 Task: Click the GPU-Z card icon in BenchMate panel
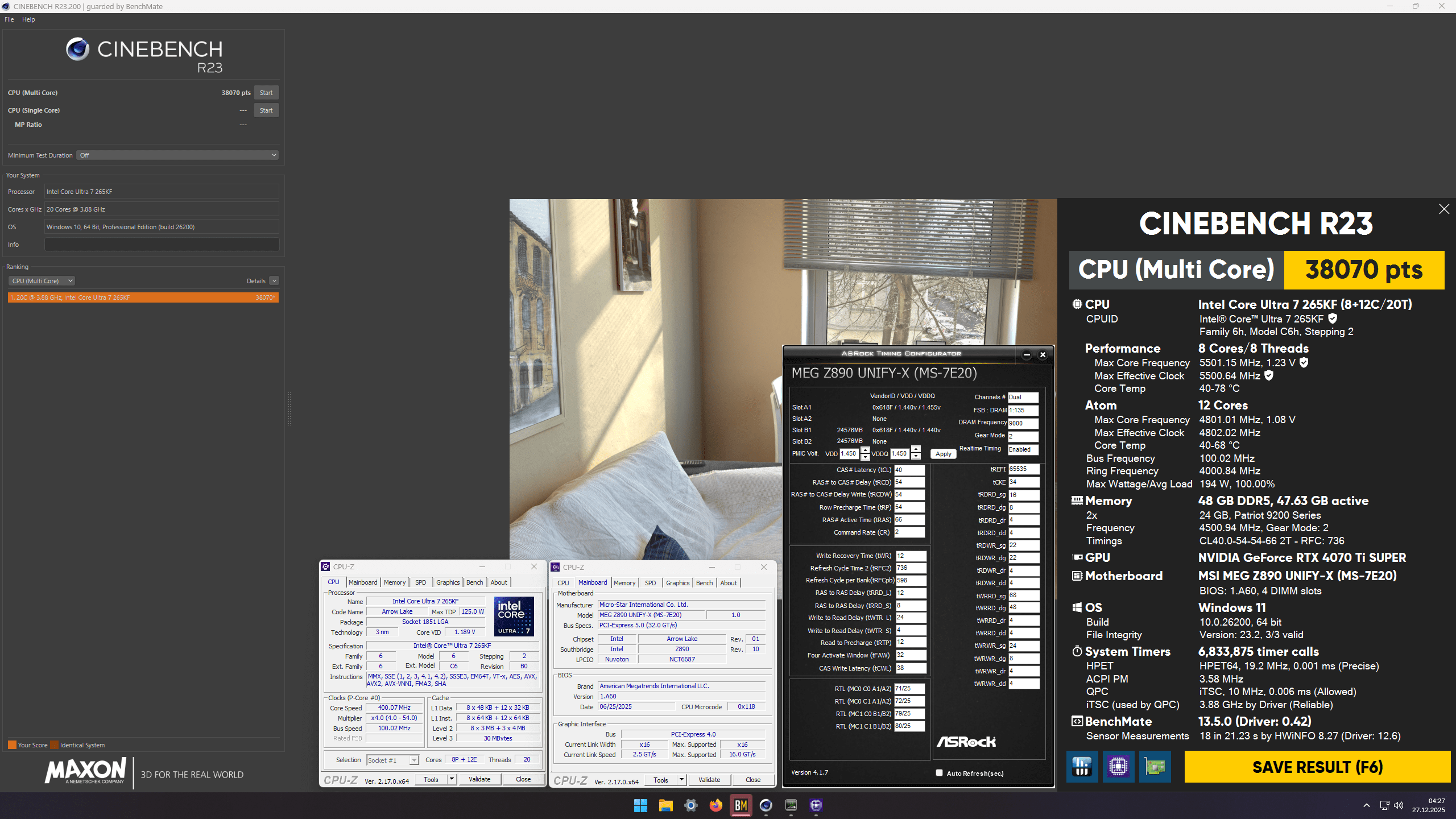[x=1155, y=767]
